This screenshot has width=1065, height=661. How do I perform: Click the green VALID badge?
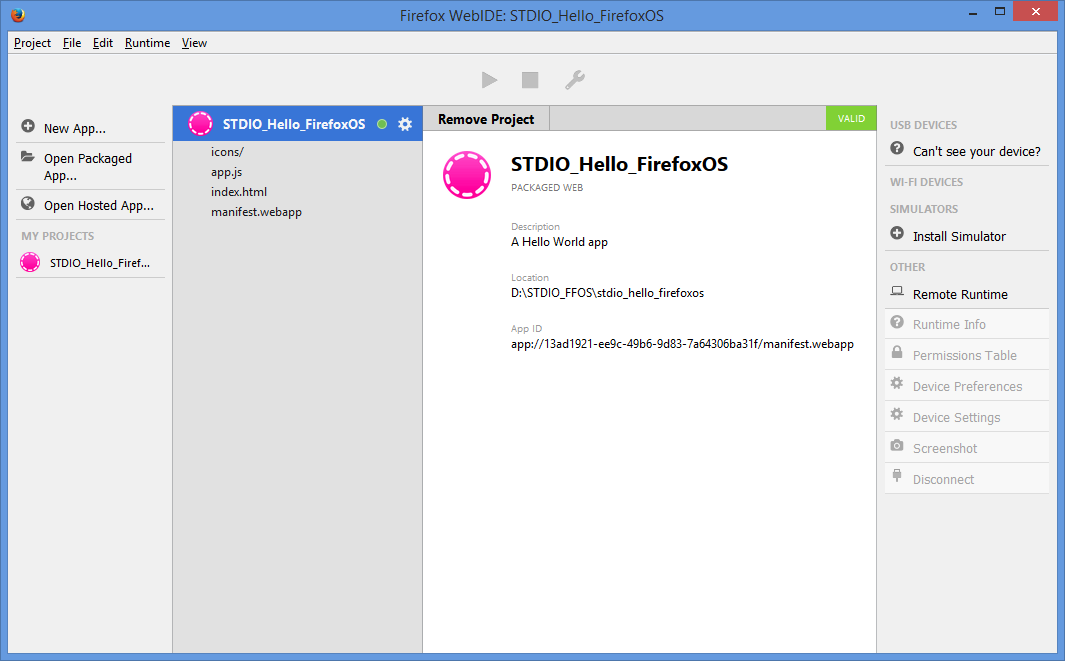tap(851, 118)
